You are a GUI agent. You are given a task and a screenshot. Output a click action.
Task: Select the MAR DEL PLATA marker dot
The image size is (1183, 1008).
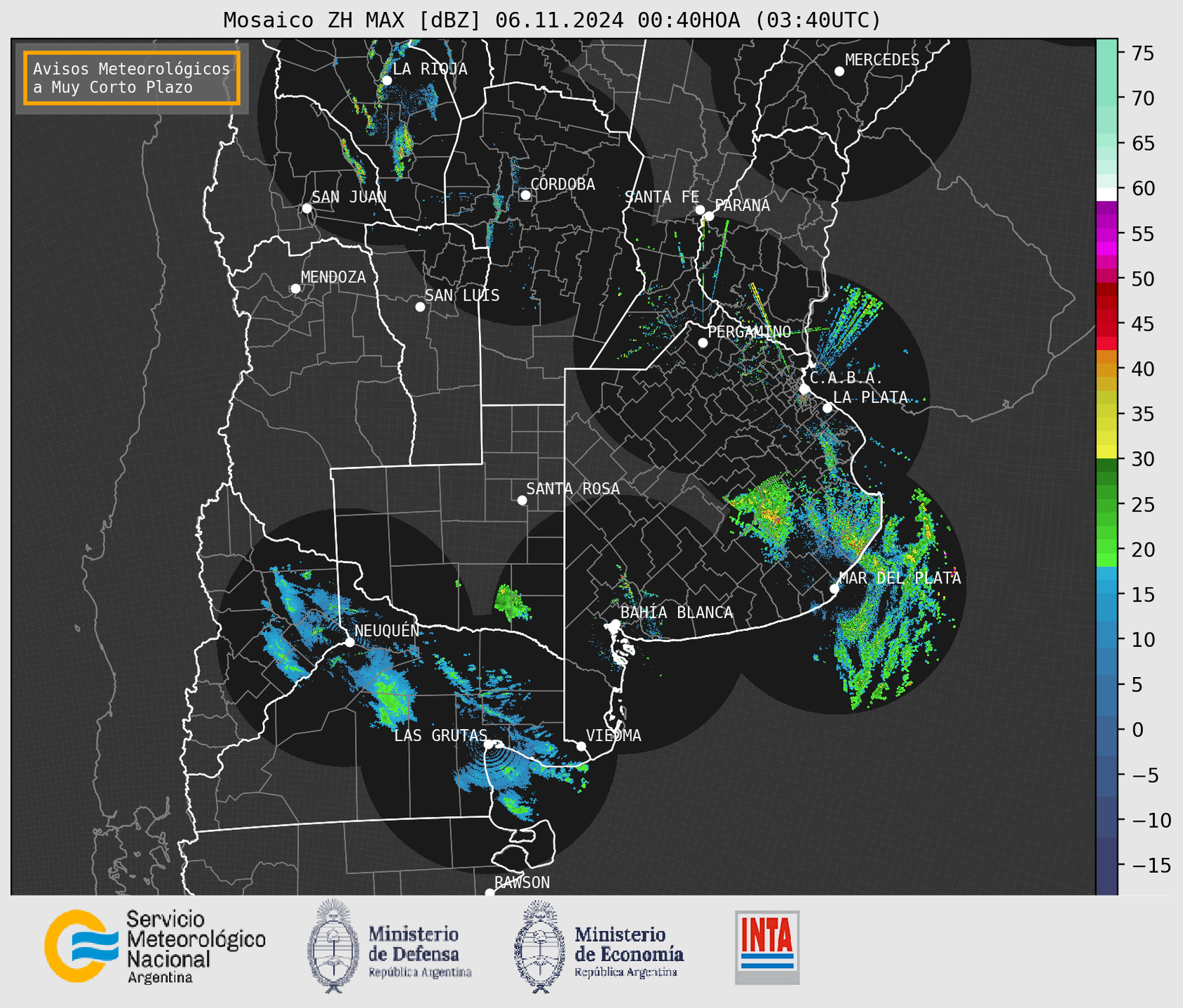[x=834, y=589]
